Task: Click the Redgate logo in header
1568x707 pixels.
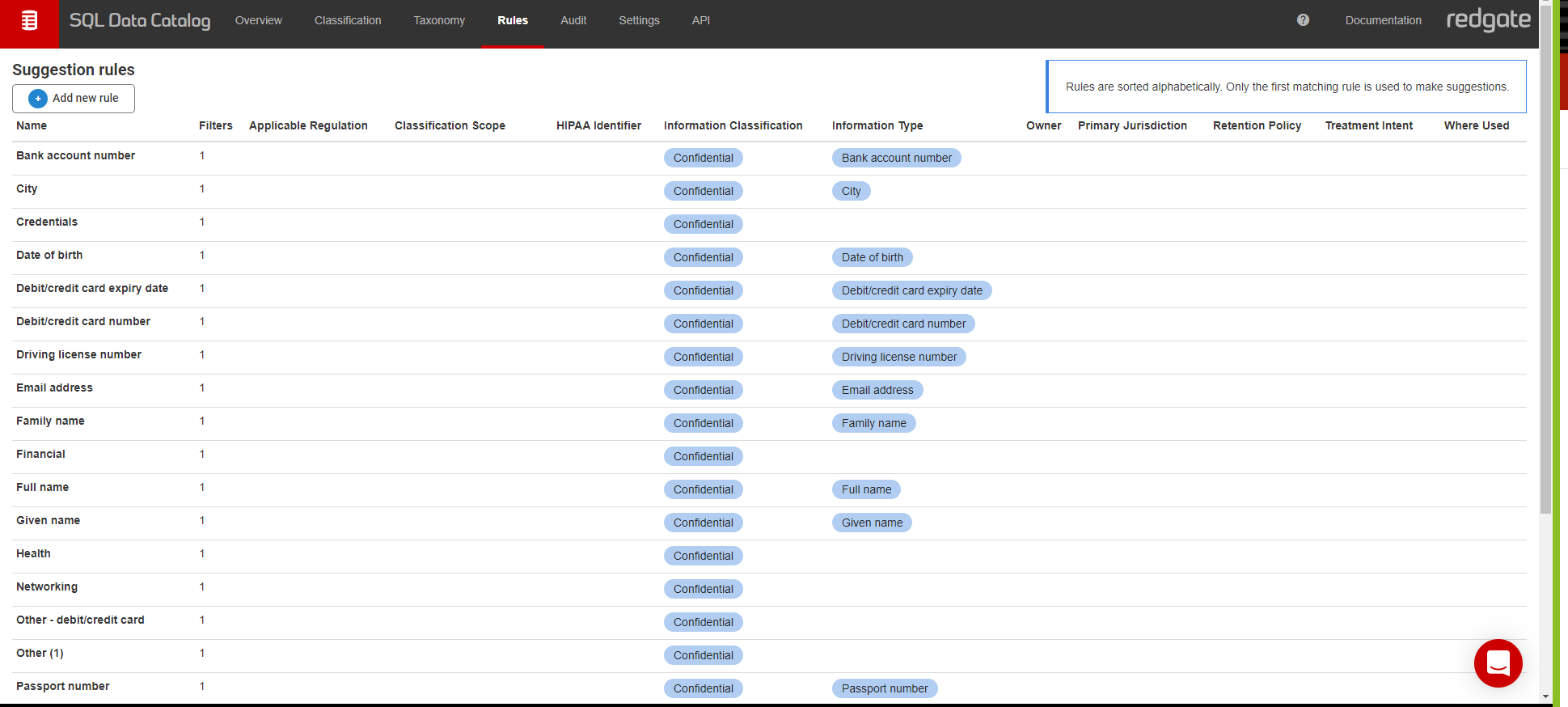Action: [x=1488, y=20]
